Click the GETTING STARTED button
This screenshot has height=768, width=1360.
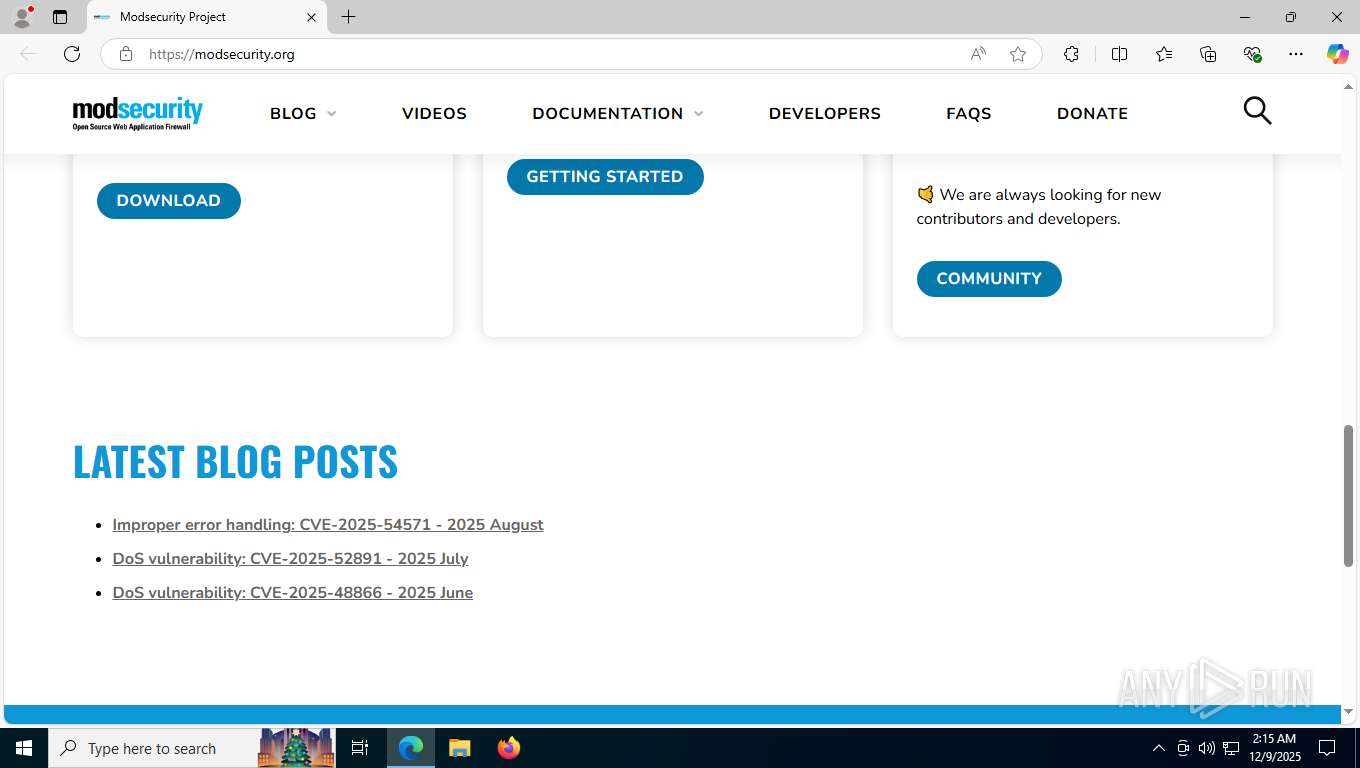pos(605,177)
